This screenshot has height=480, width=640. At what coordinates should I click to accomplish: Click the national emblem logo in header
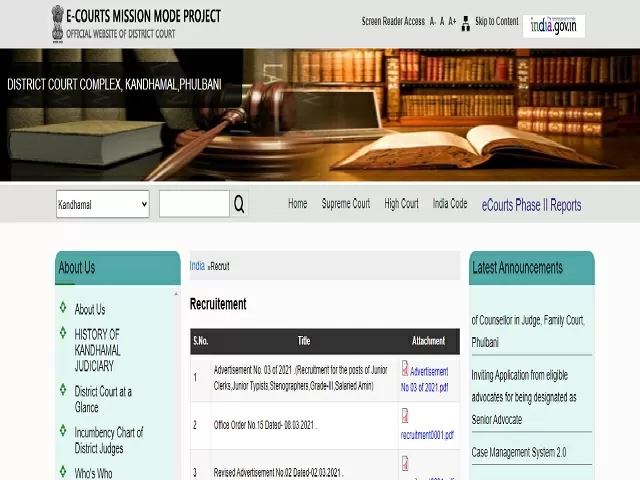[x=58, y=23]
